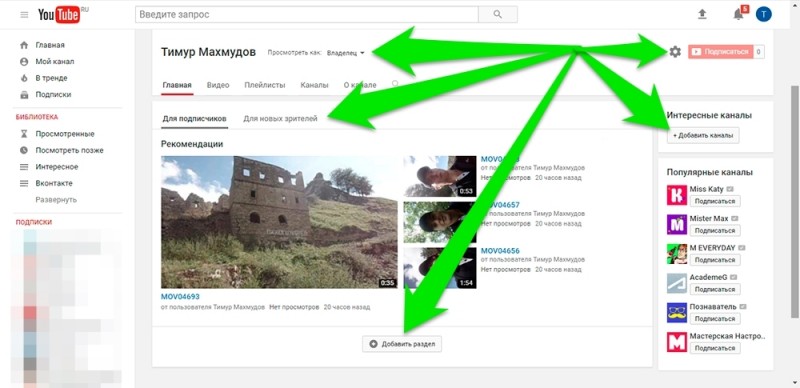Click M EVERYDAY channel avatar
Viewport: 800px width, 388px height.
pyautogui.click(x=677, y=254)
